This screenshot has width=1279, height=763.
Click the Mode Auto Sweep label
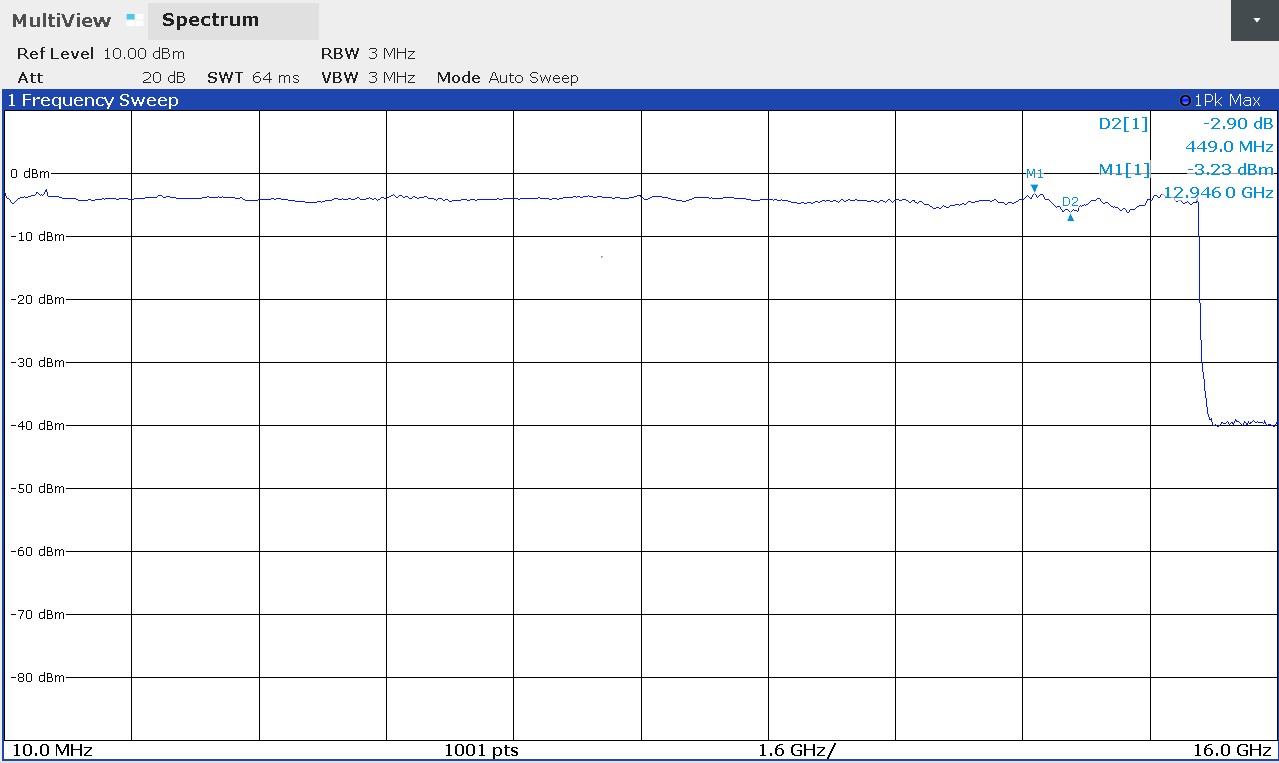tap(508, 78)
